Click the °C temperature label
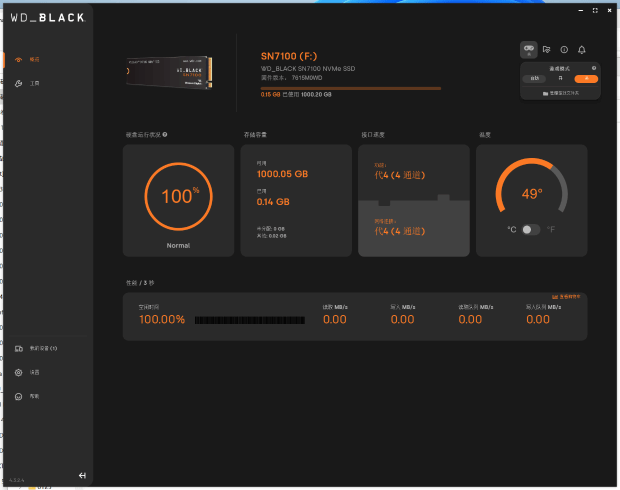Viewport: 620px width, 490px height. [512, 229]
